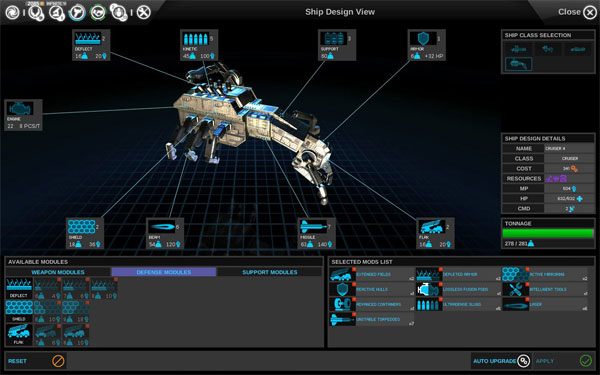Open the Academy heroes icon

click(119, 13)
